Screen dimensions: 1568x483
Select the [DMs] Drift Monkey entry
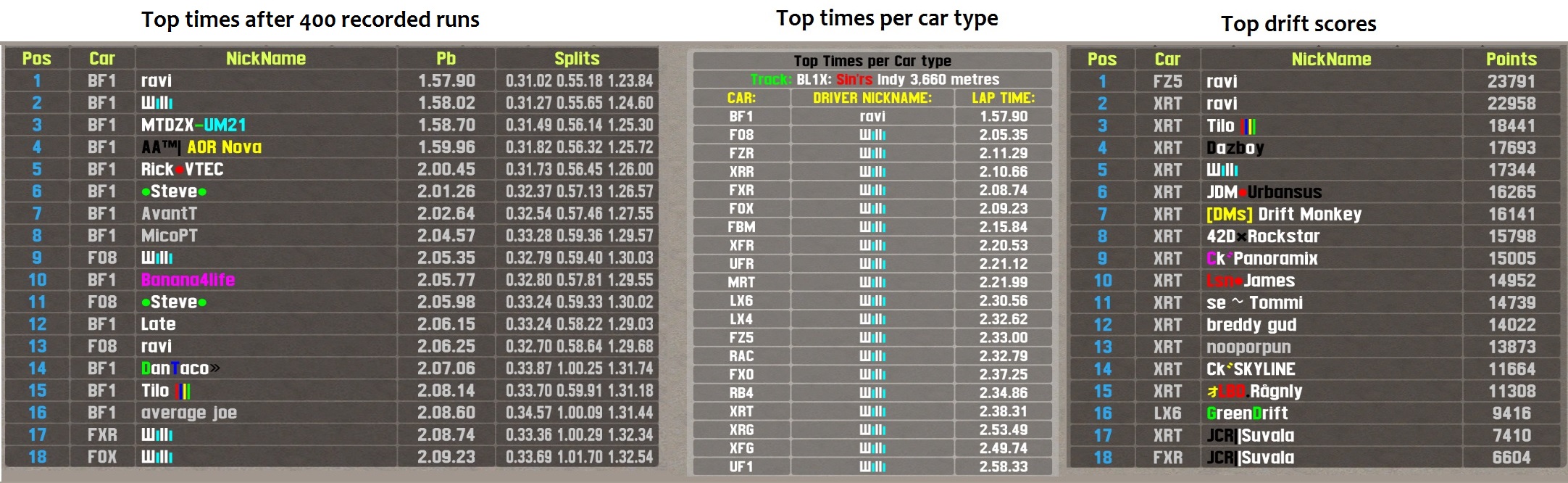(1284, 215)
